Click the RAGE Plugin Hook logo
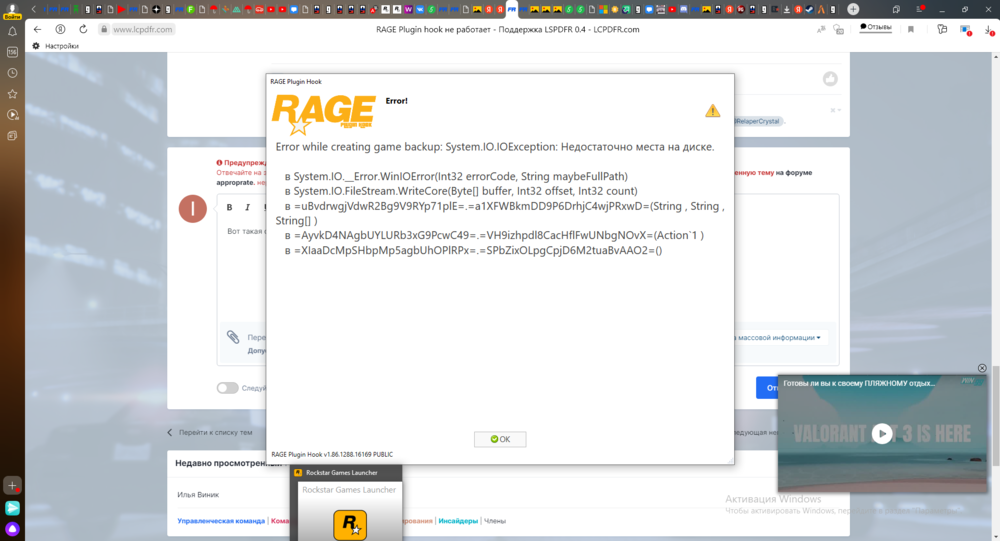The width and height of the screenshot is (1000, 541). 323,114
